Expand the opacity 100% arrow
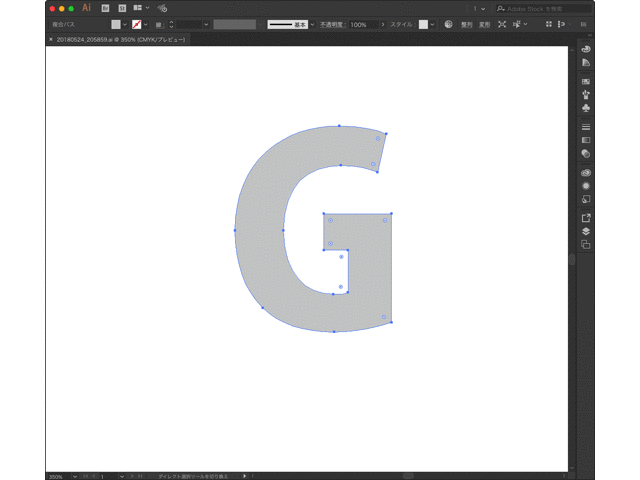Viewport: 640px width, 480px height. 382,25
